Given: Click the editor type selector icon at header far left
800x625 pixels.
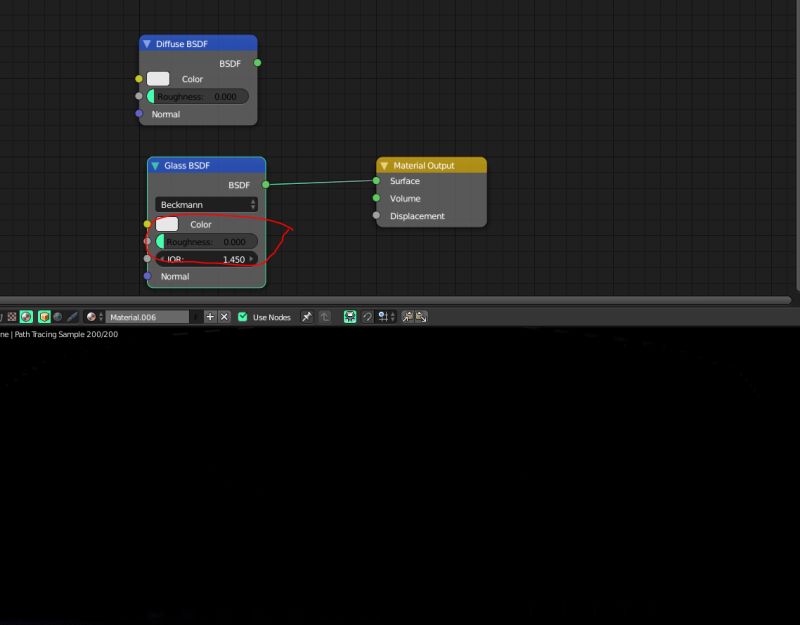Looking at the screenshot, I should (x=4, y=317).
